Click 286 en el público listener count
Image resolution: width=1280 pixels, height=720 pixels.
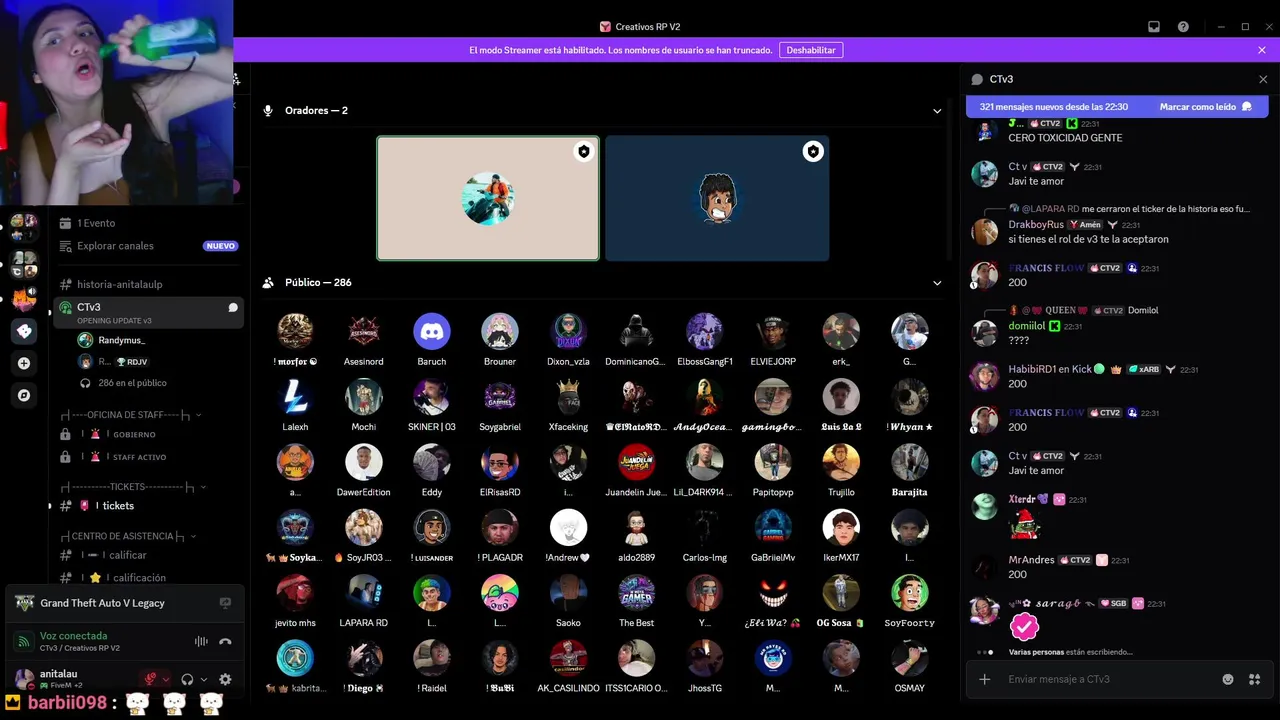132,383
